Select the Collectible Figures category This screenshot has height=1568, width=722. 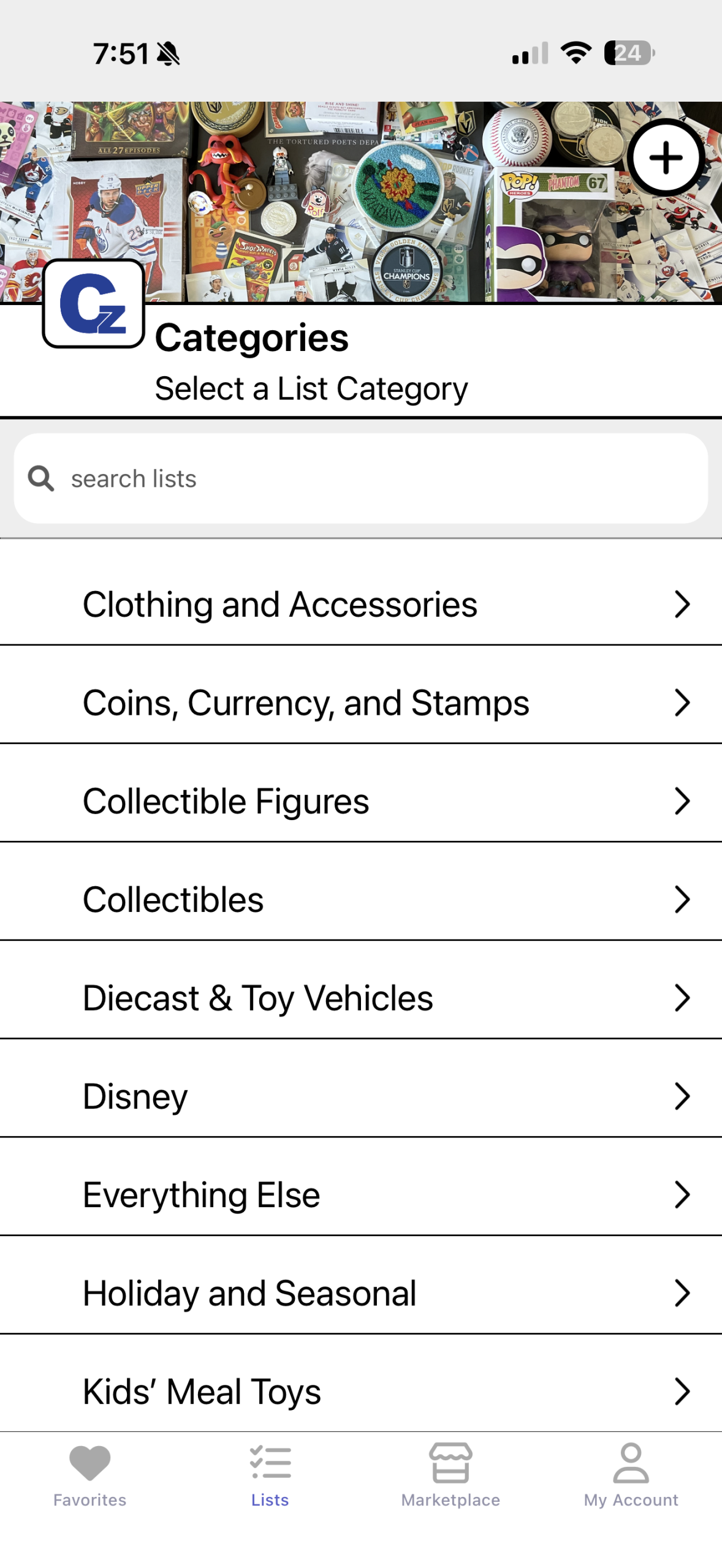[226, 801]
